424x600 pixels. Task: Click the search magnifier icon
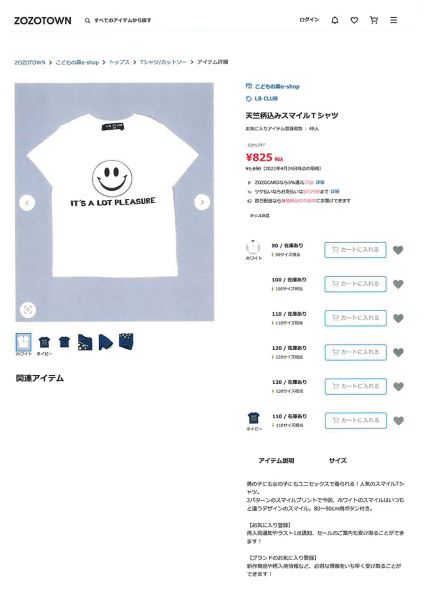[x=88, y=21]
